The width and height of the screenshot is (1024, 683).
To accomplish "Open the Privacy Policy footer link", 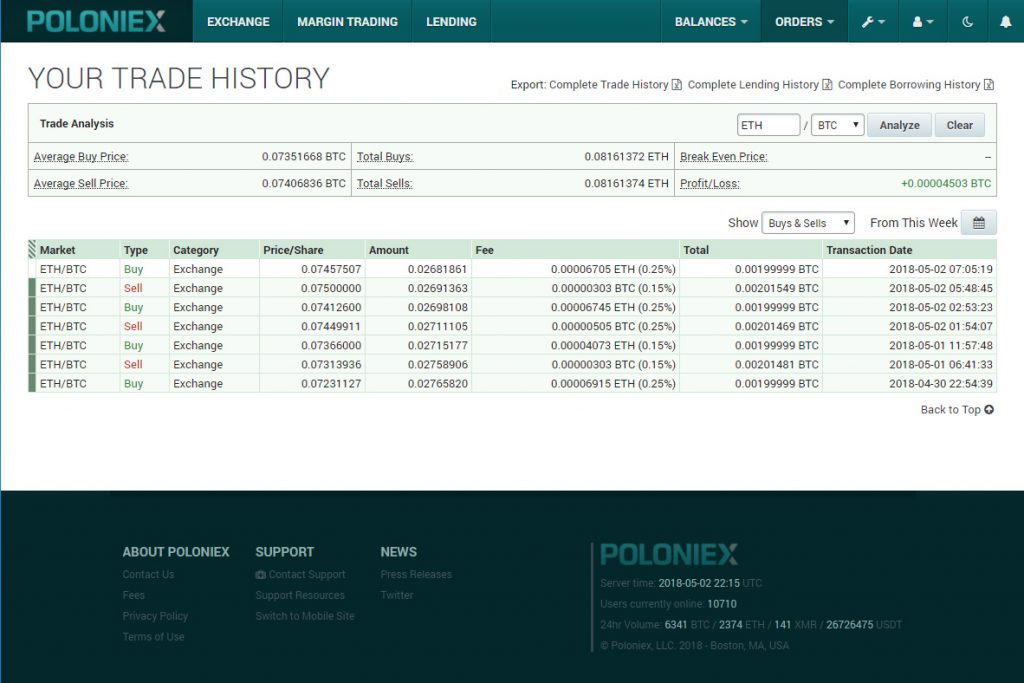I will pyautogui.click(x=155, y=616).
